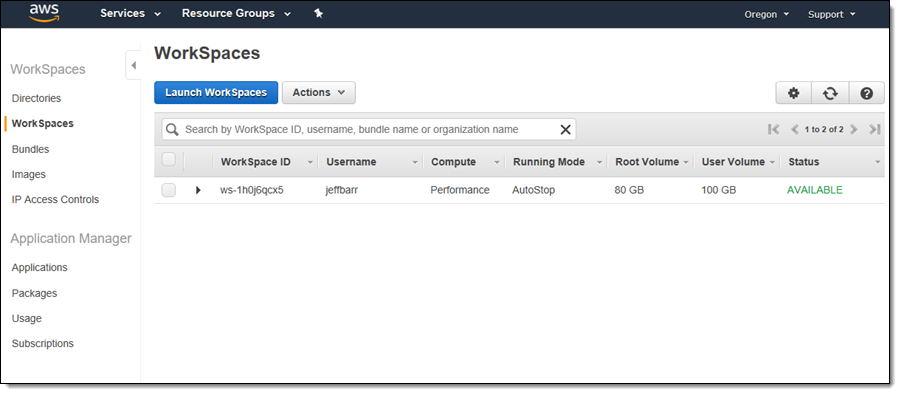The height and width of the screenshot is (394, 900).
Task: Open the Resource Groups menu
Action: 236,13
